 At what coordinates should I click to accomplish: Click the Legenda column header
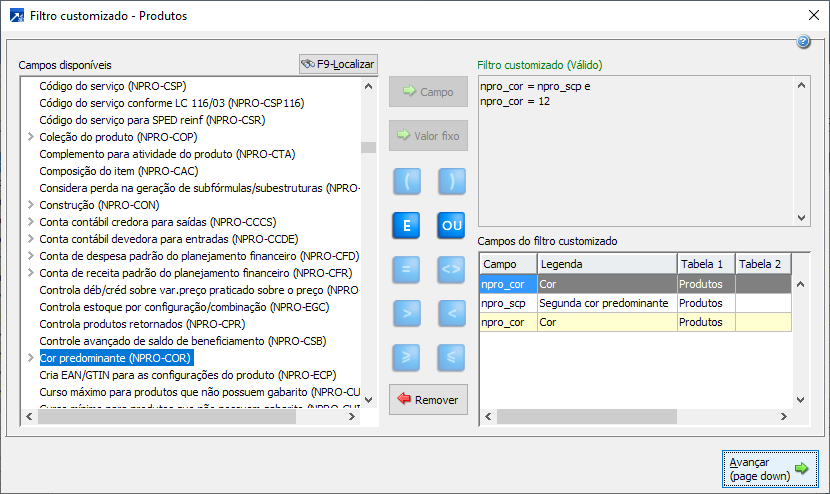607,264
